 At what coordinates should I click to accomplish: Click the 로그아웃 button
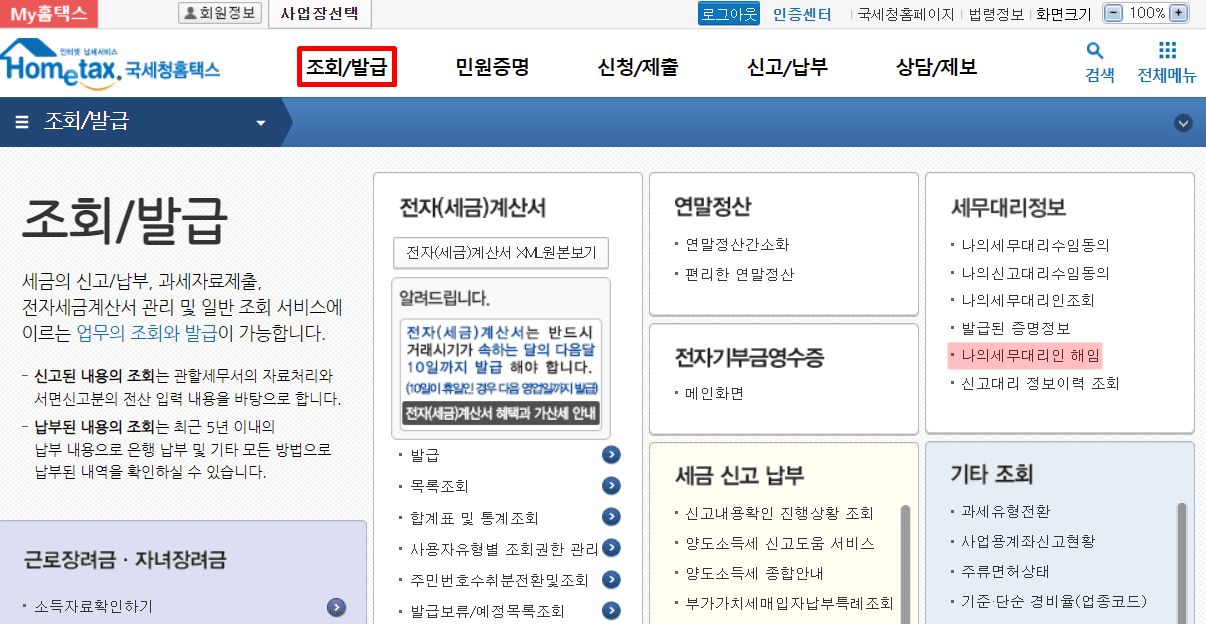729,14
